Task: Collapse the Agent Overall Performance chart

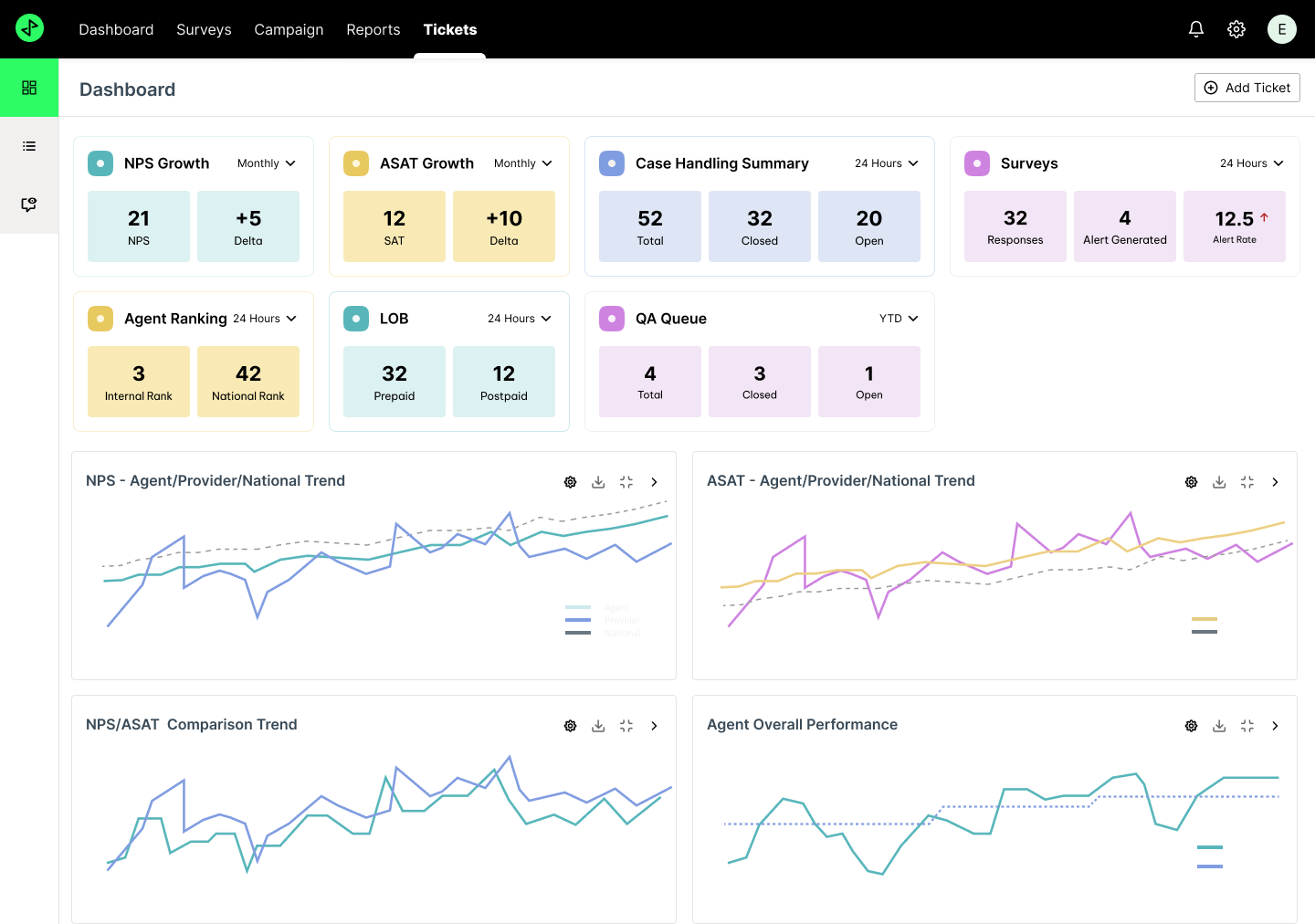Action: (1247, 726)
